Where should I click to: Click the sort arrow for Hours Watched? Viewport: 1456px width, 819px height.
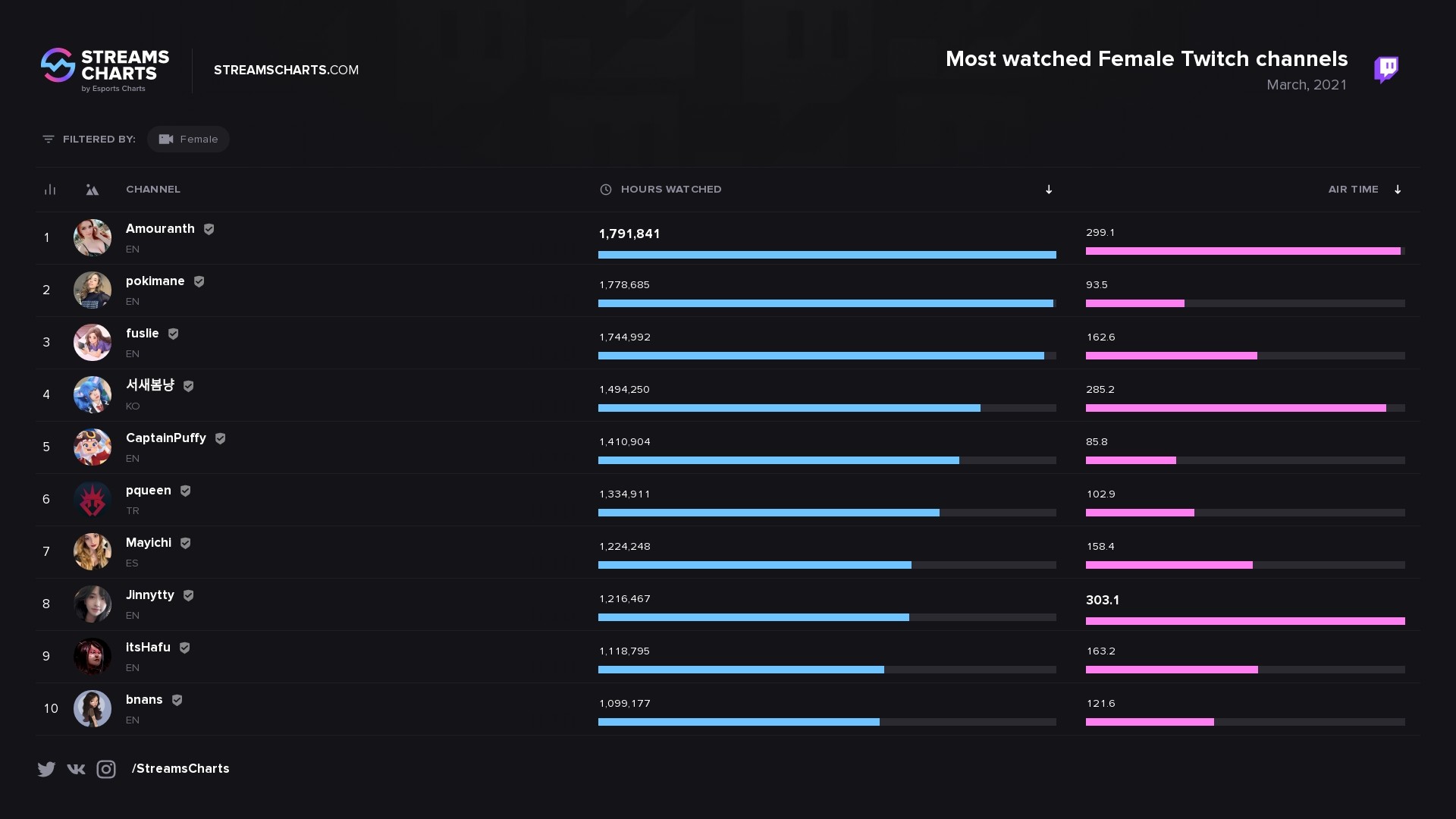coord(1049,190)
